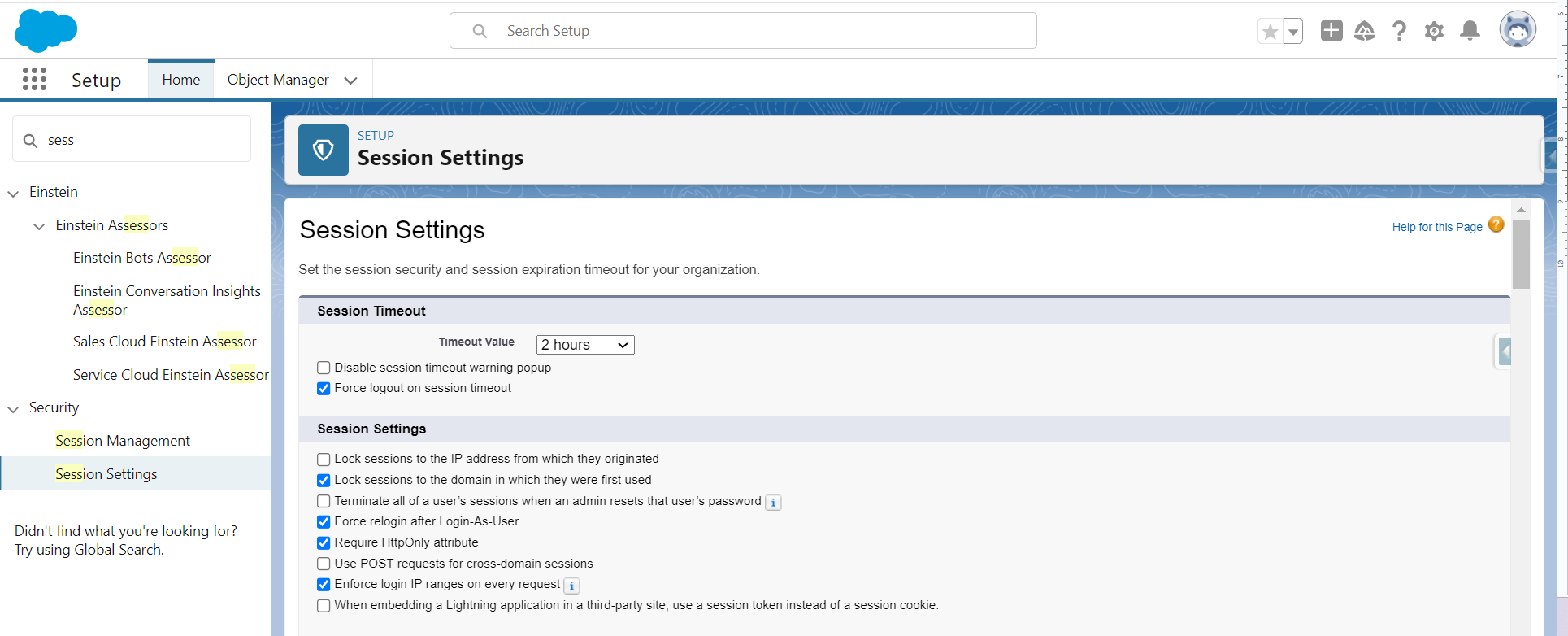Open Help for this Page link
This screenshot has width=1568, height=636.
pos(1436,227)
